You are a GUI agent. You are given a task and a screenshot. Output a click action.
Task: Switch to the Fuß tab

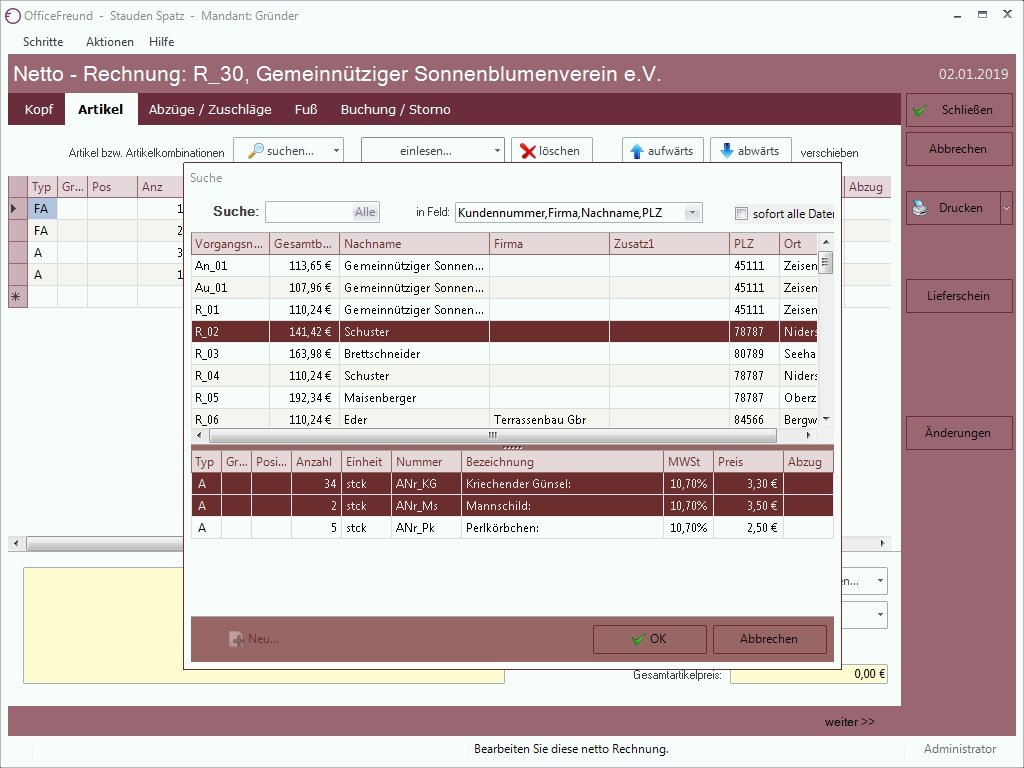306,110
